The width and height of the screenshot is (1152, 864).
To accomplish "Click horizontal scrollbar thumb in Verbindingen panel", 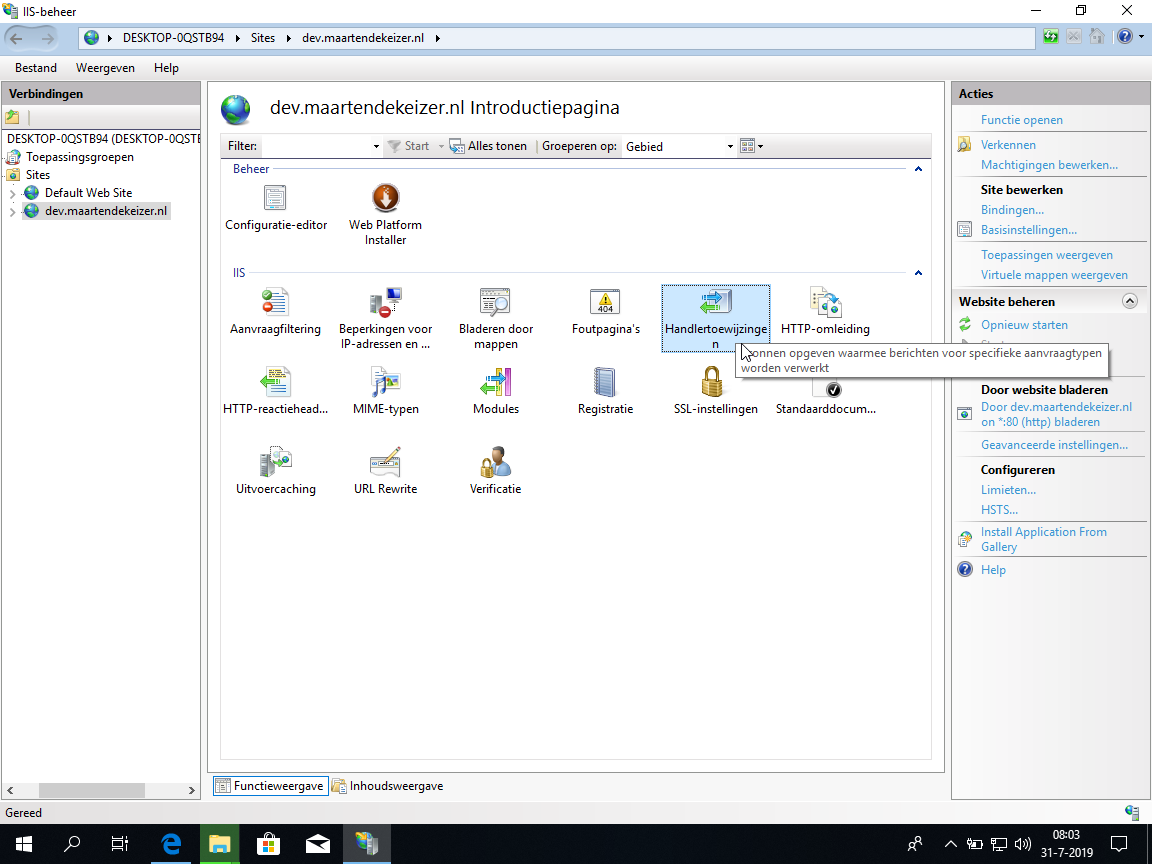I will click(92, 790).
